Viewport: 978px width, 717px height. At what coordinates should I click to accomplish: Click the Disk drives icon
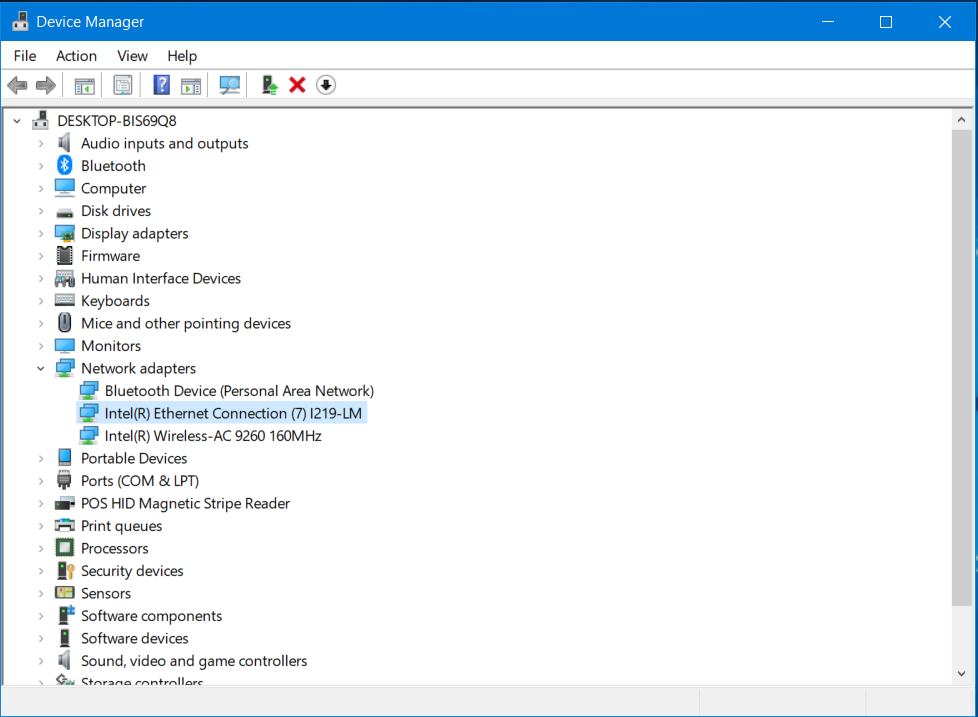tap(64, 213)
